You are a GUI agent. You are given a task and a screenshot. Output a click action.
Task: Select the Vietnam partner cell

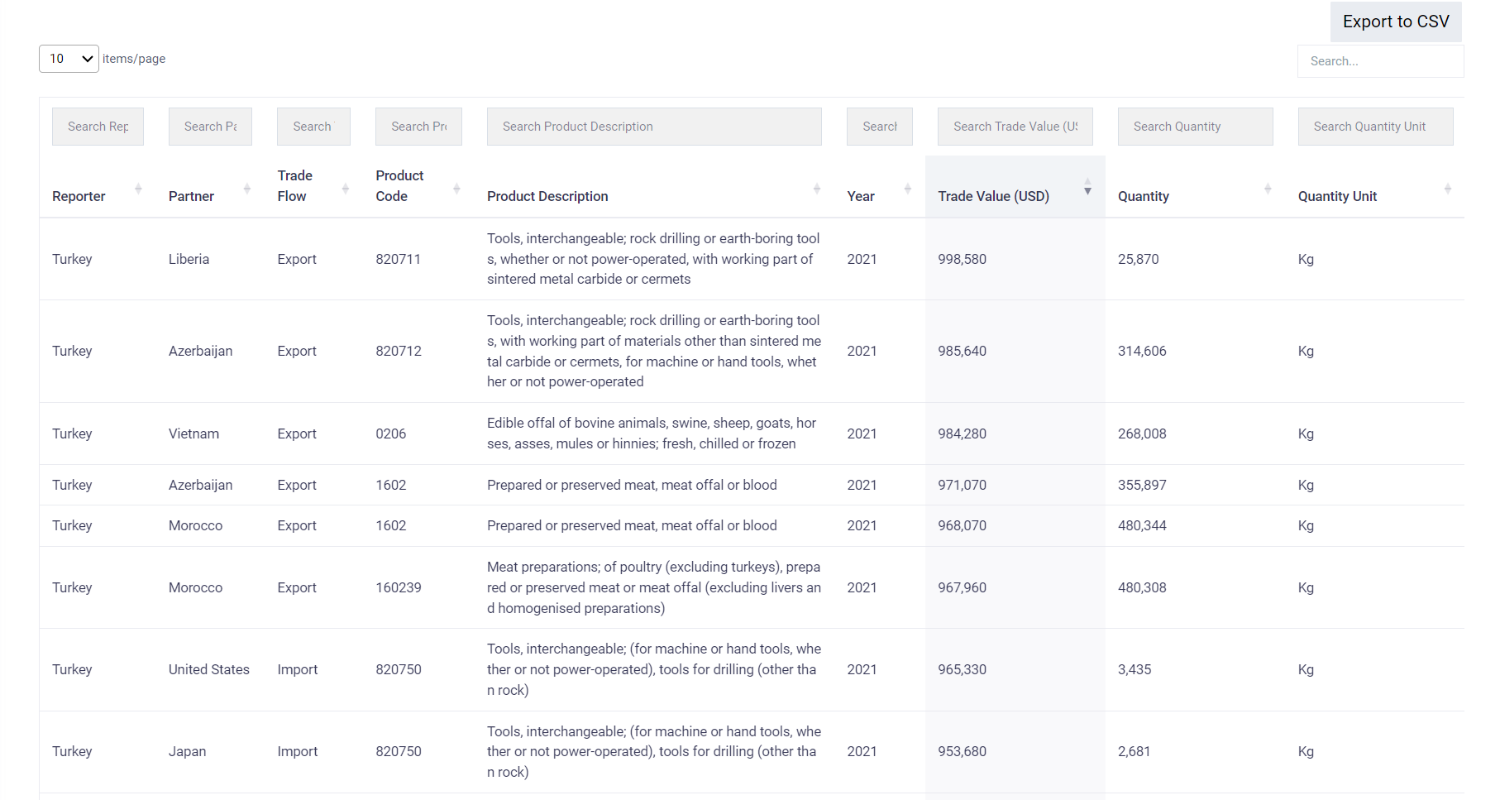tap(193, 434)
